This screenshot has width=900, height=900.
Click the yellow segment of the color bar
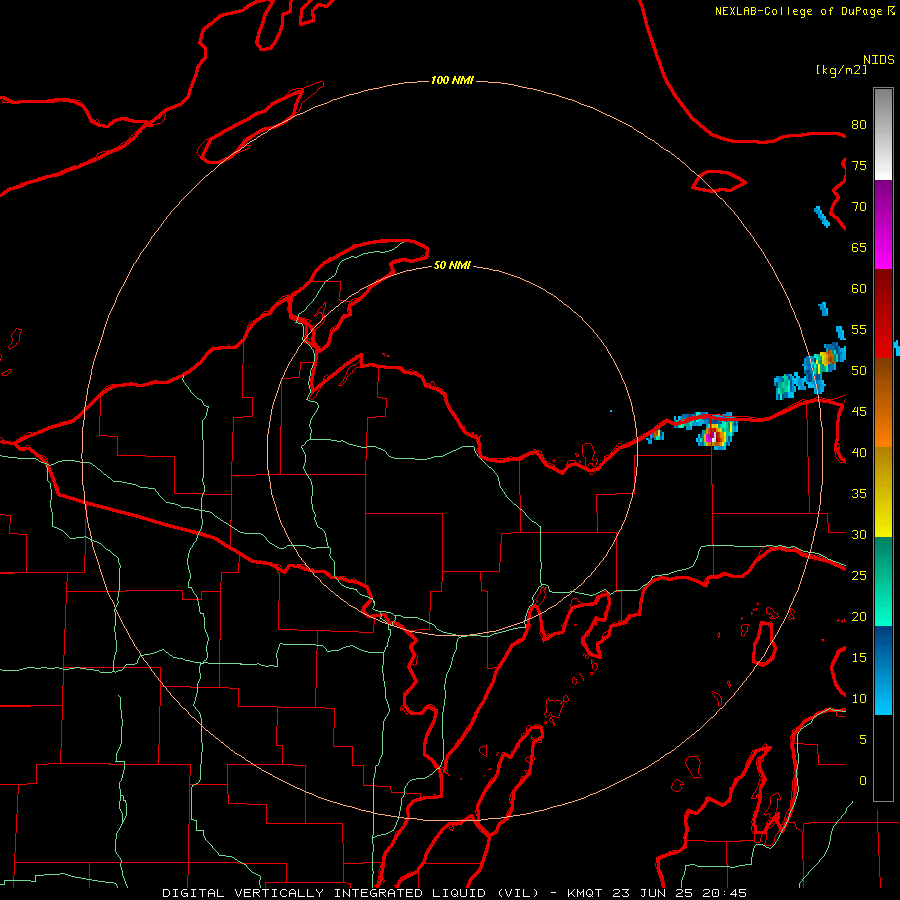[x=883, y=492]
